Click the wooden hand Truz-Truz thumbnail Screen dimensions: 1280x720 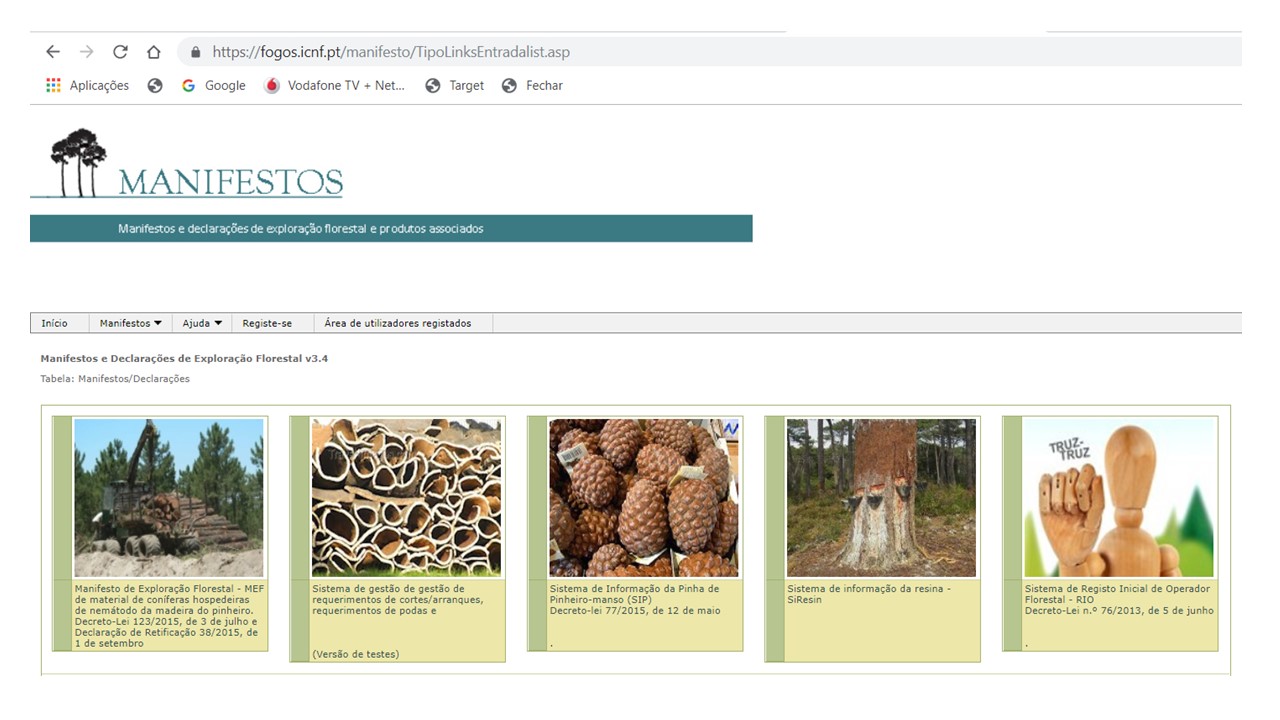1119,497
